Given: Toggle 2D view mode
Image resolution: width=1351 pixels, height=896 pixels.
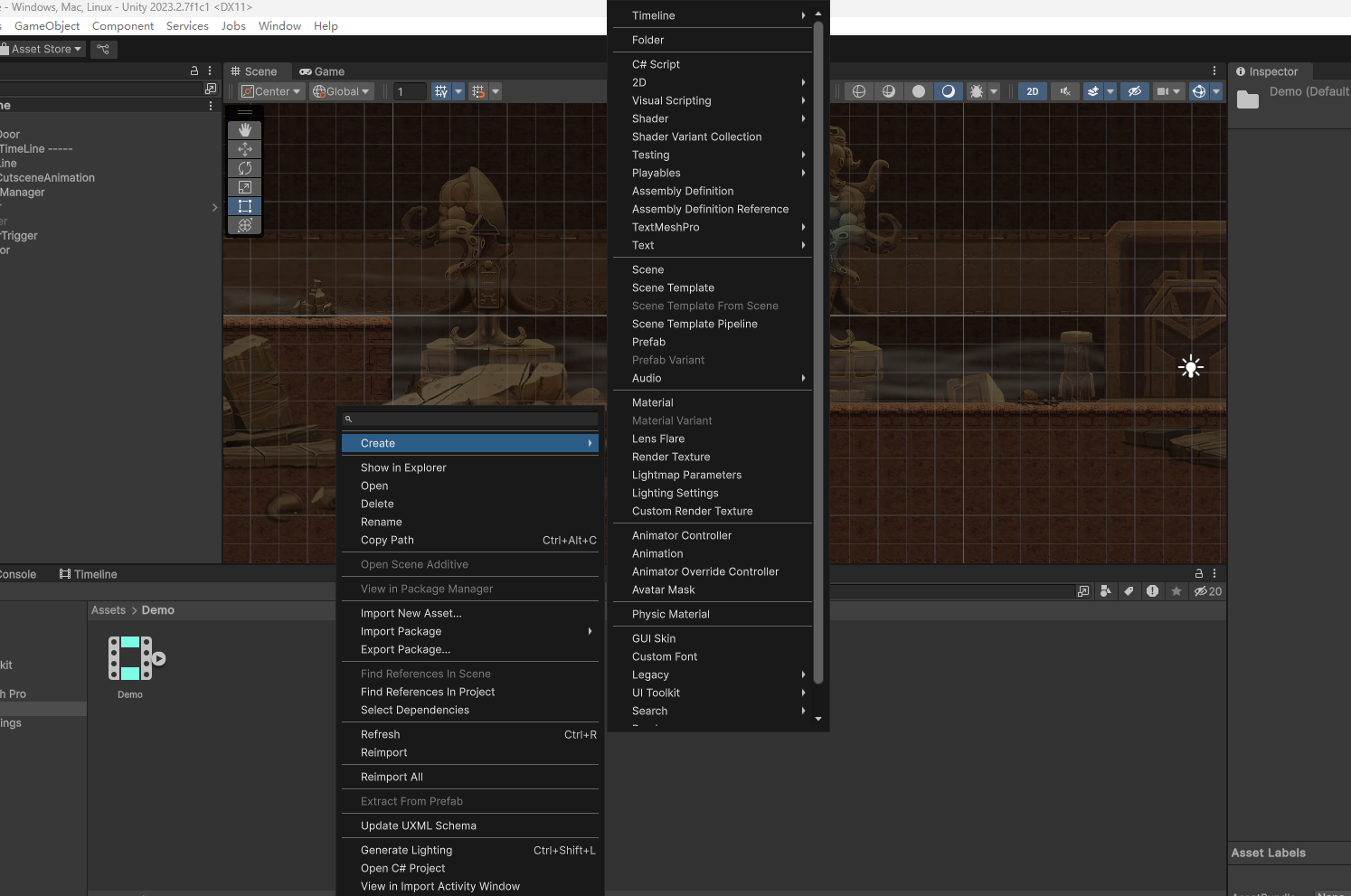Looking at the screenshot, I should (1033, 91).
